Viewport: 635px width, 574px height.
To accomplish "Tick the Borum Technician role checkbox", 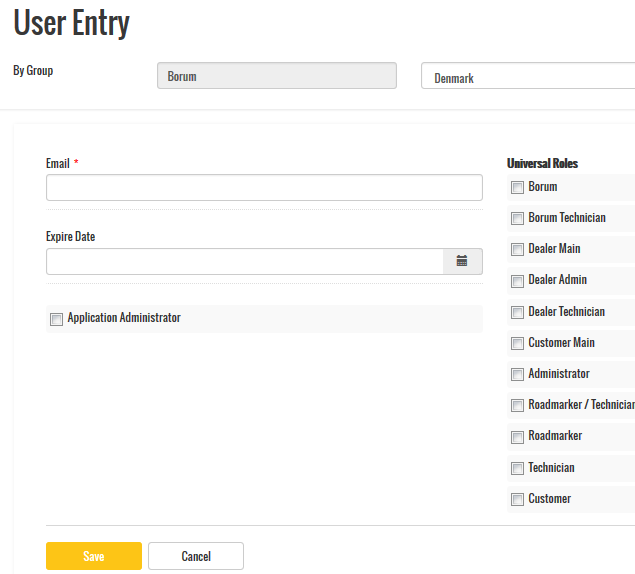I will pos(517,219).
